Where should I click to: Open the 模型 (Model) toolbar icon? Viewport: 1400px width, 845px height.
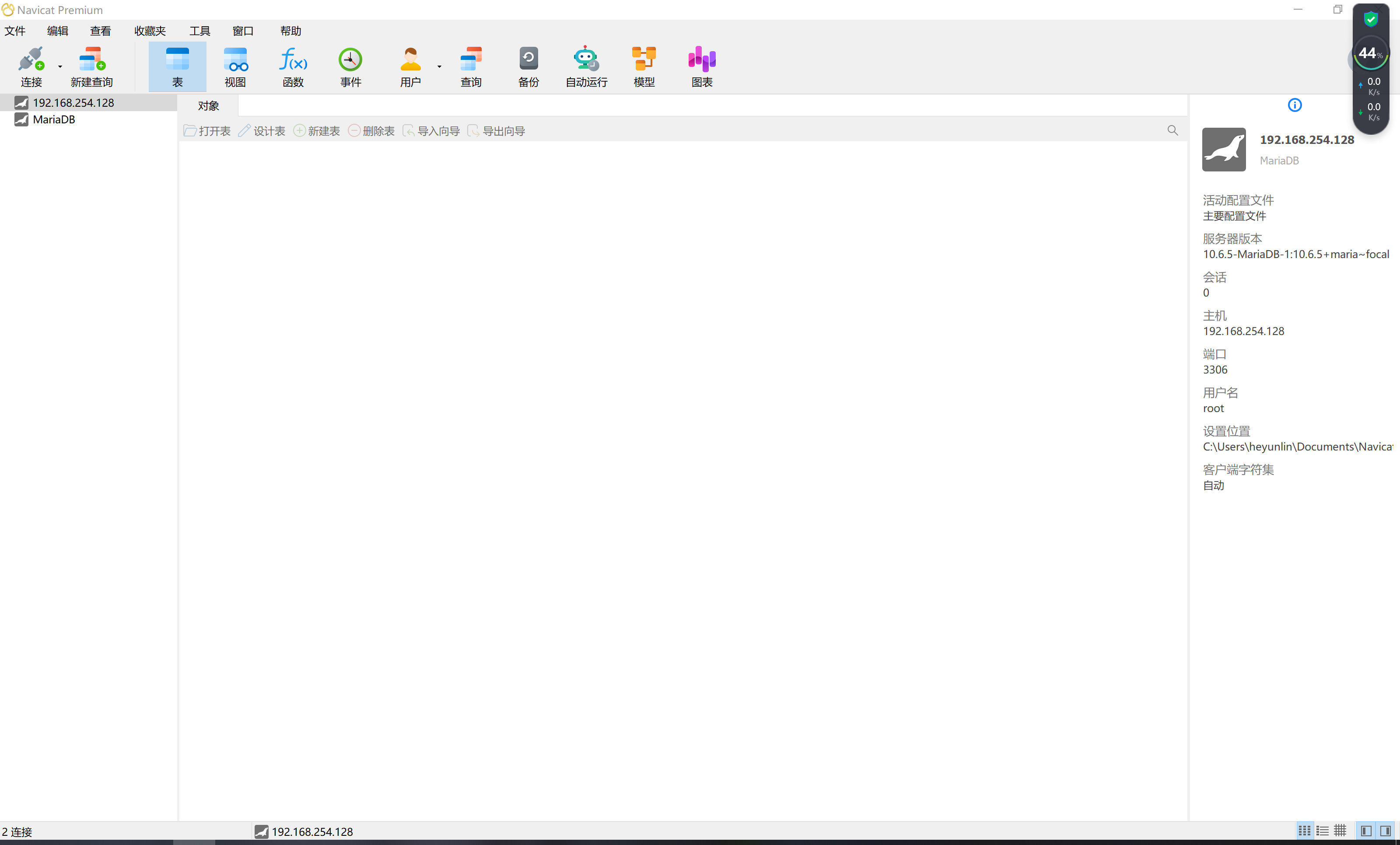[x=644, y=67]
